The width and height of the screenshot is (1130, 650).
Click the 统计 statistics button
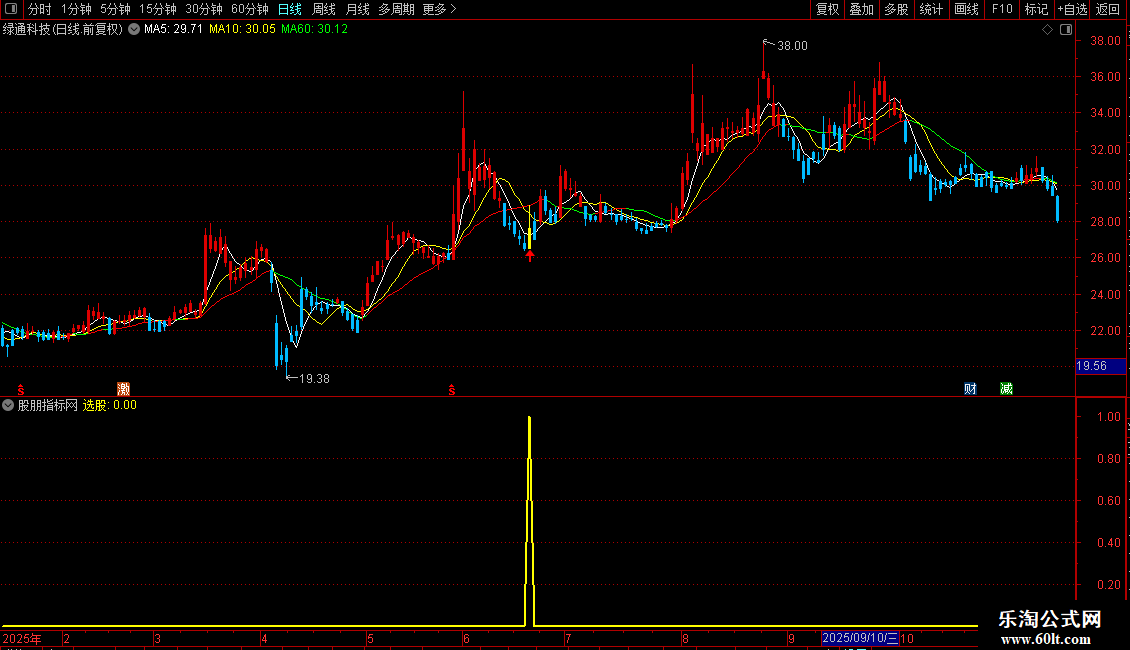tap(931, 9)
